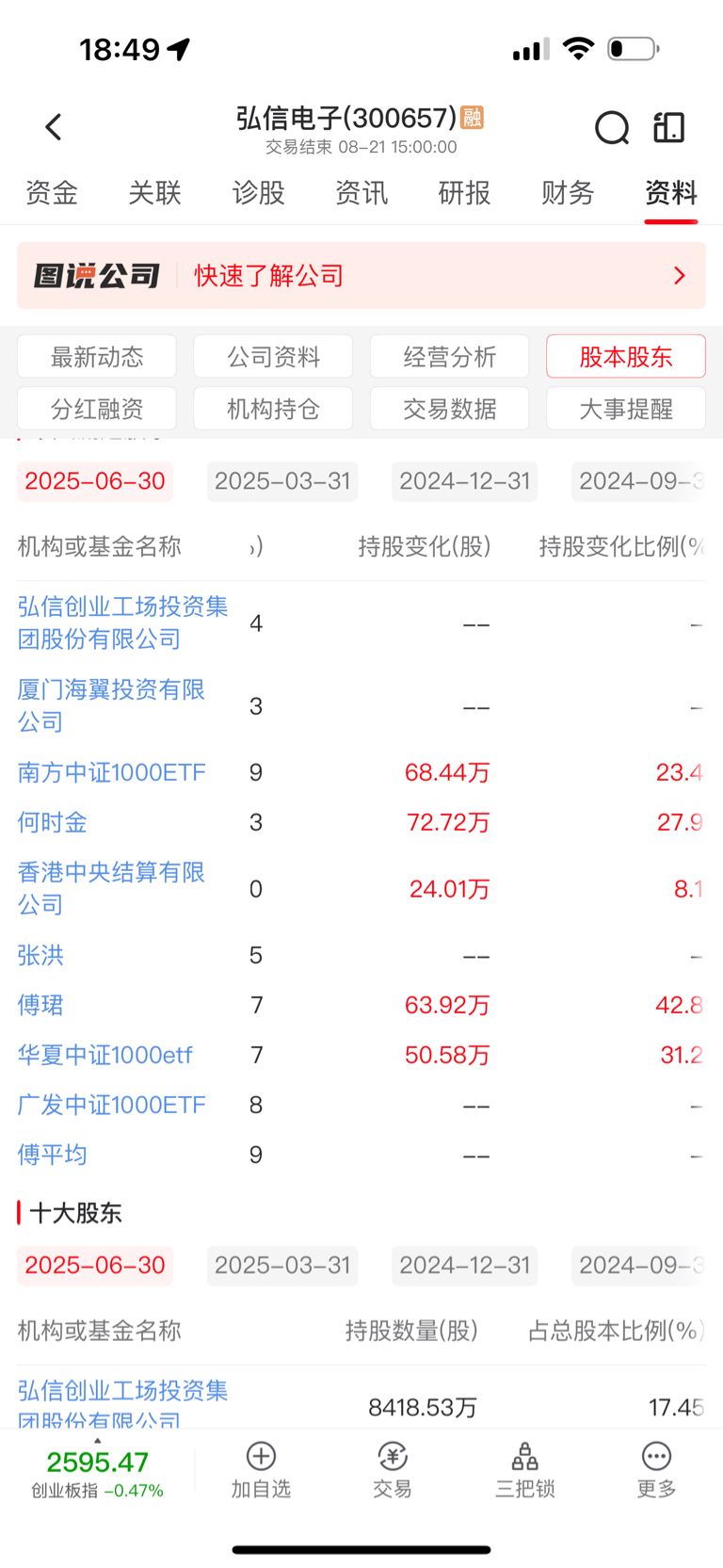Select the 股本股东 section button

(x=626, y=357)
